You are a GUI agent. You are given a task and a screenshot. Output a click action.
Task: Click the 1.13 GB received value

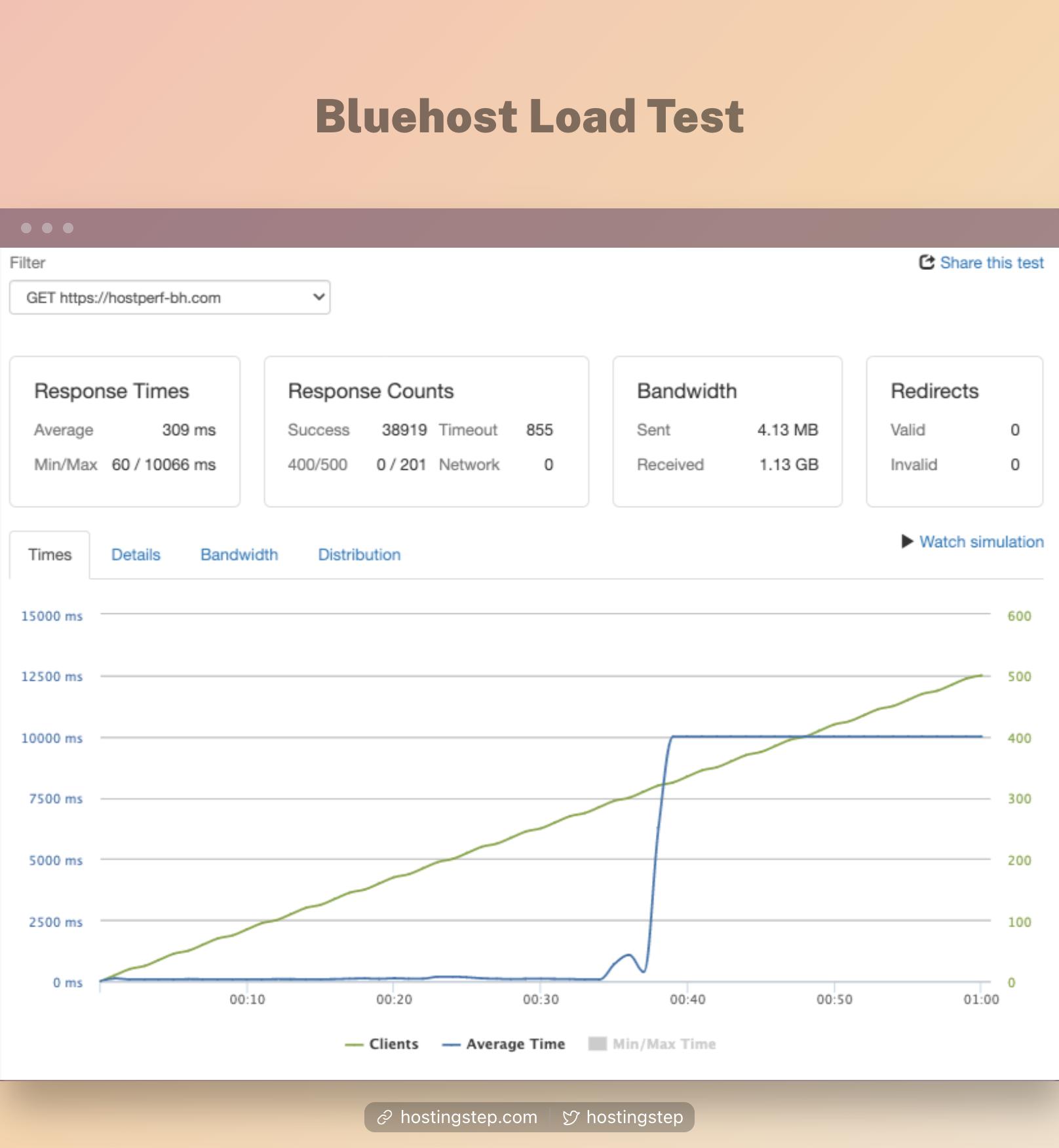[x=789, y=465]
